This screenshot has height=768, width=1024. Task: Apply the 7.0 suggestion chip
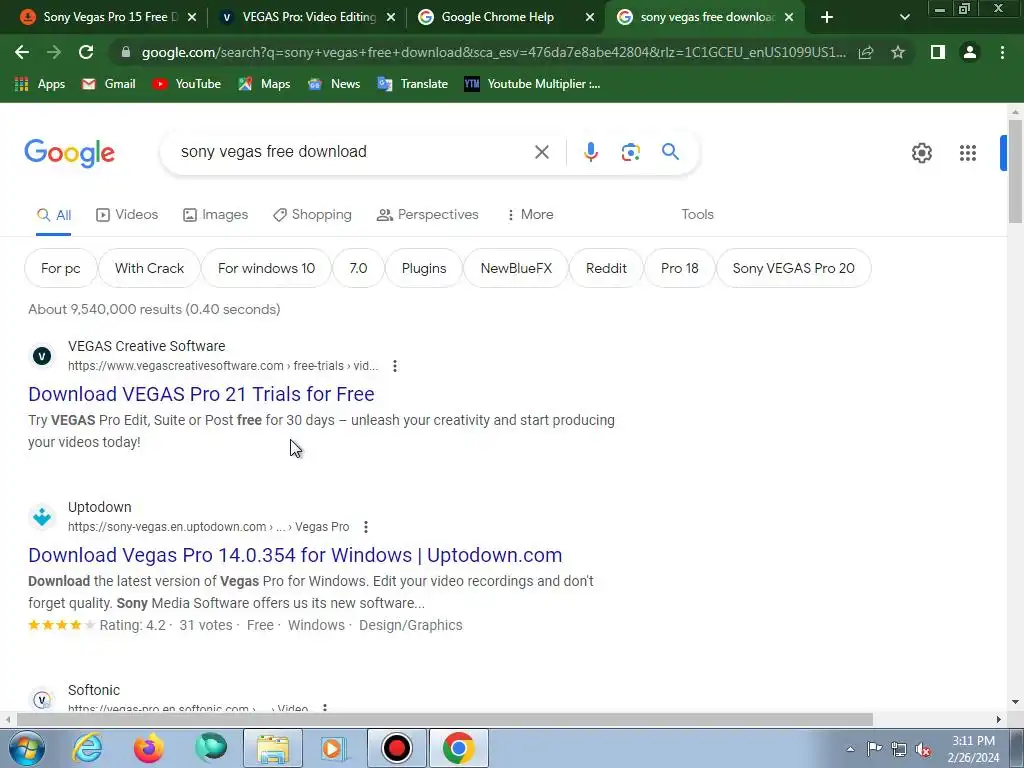pyautogui.click(x=358, y=268)
